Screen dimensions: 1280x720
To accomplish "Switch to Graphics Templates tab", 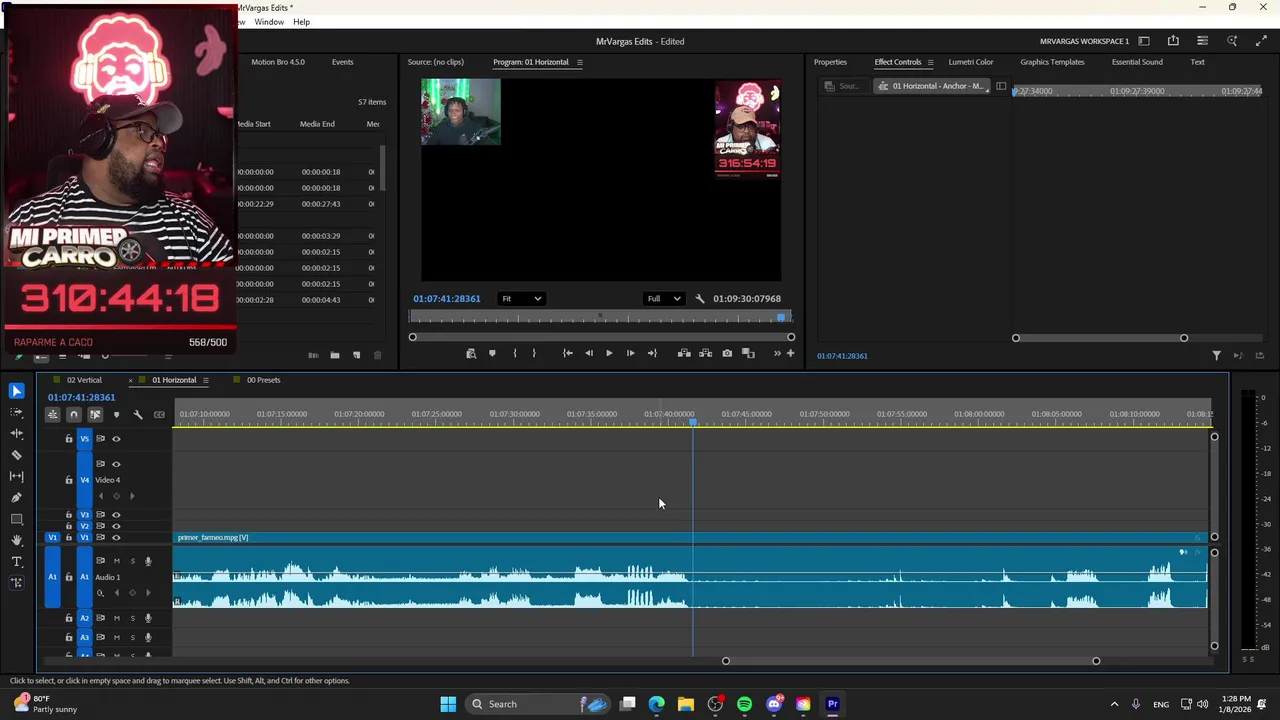I will click(x=1052, y=62).
